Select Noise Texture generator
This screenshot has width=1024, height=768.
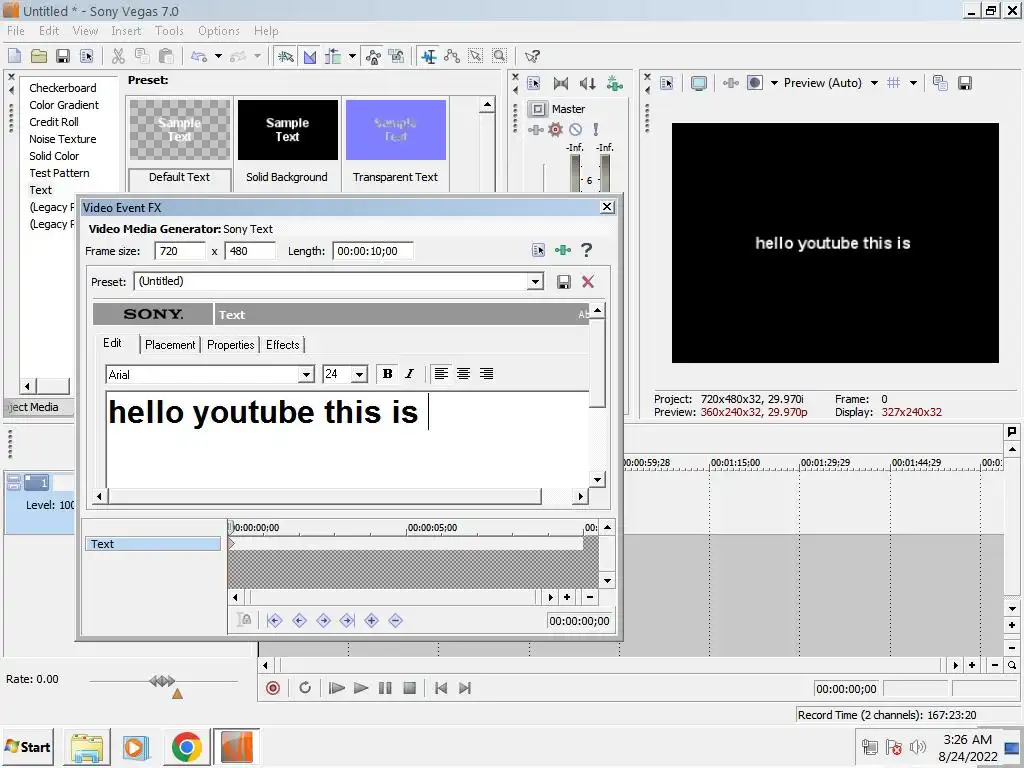tap(63, 138)
